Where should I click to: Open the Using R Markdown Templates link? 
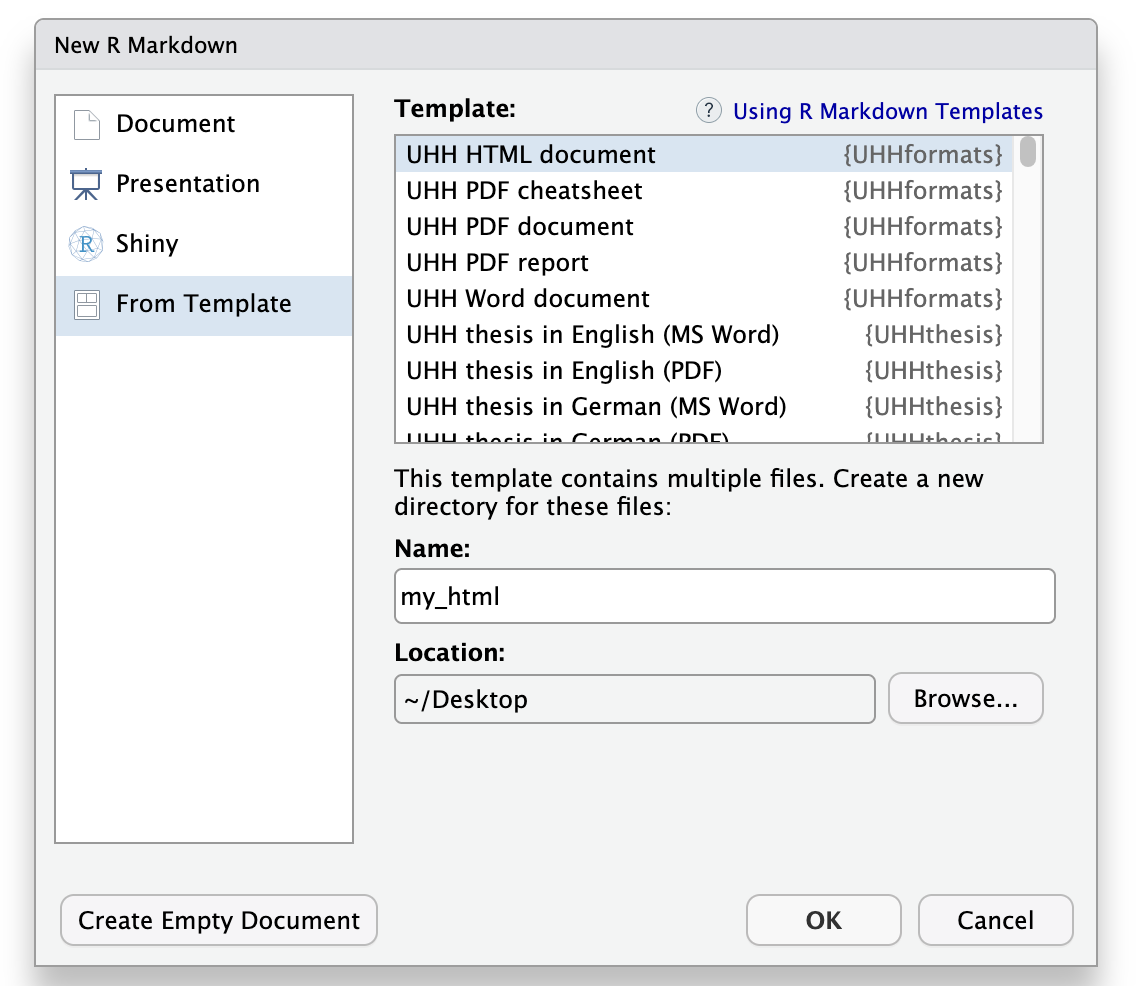(x=888, y=111)
